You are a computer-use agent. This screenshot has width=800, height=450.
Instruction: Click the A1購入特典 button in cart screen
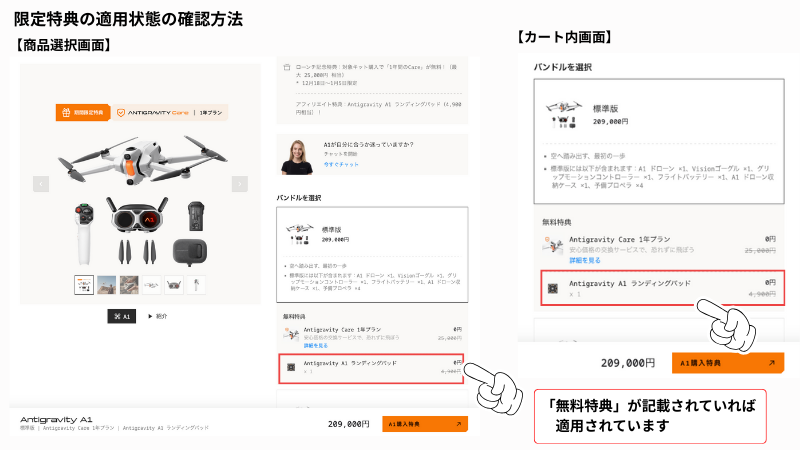pos(728,363)
